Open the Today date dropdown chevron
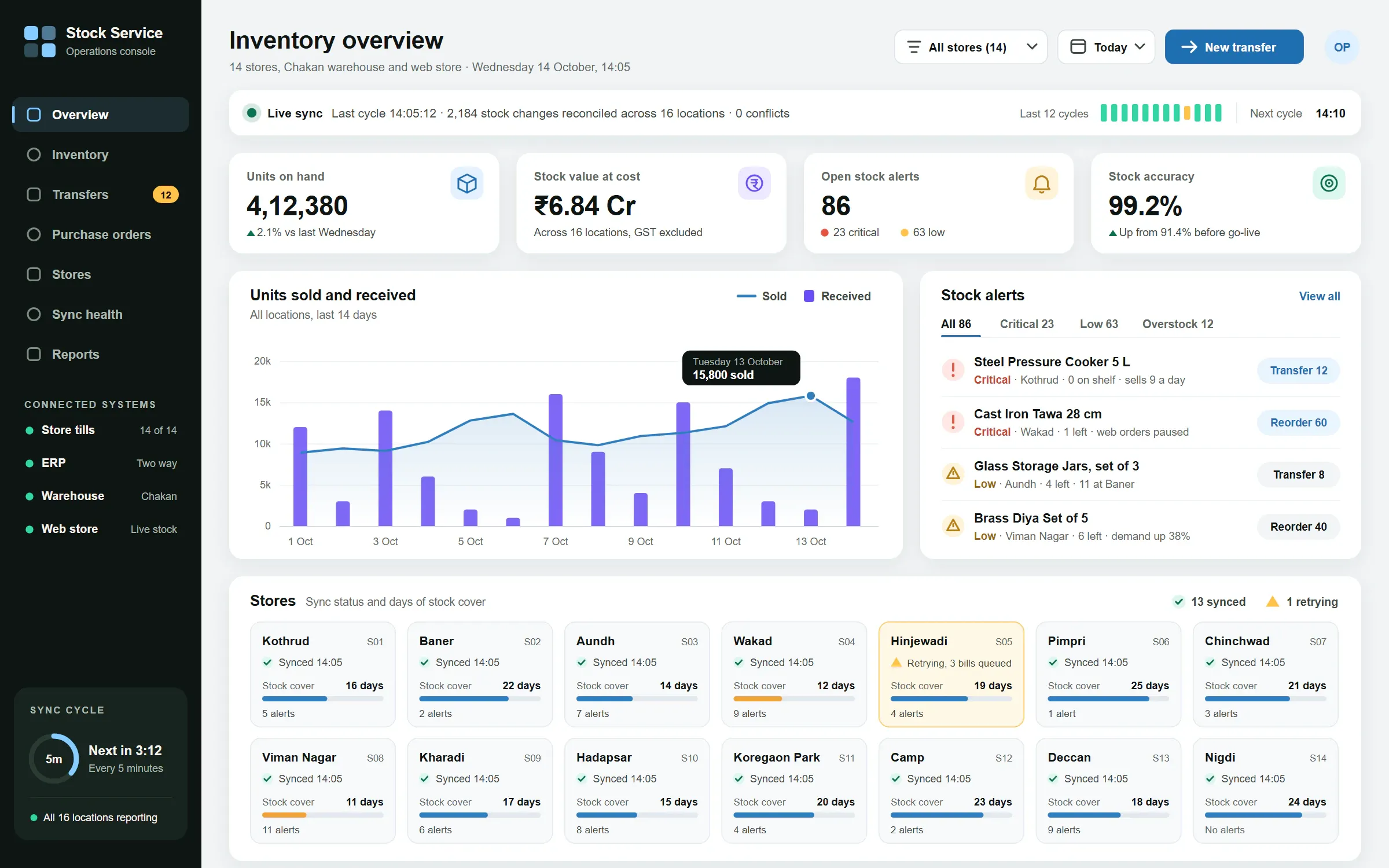 click(x=1140, y=47)
